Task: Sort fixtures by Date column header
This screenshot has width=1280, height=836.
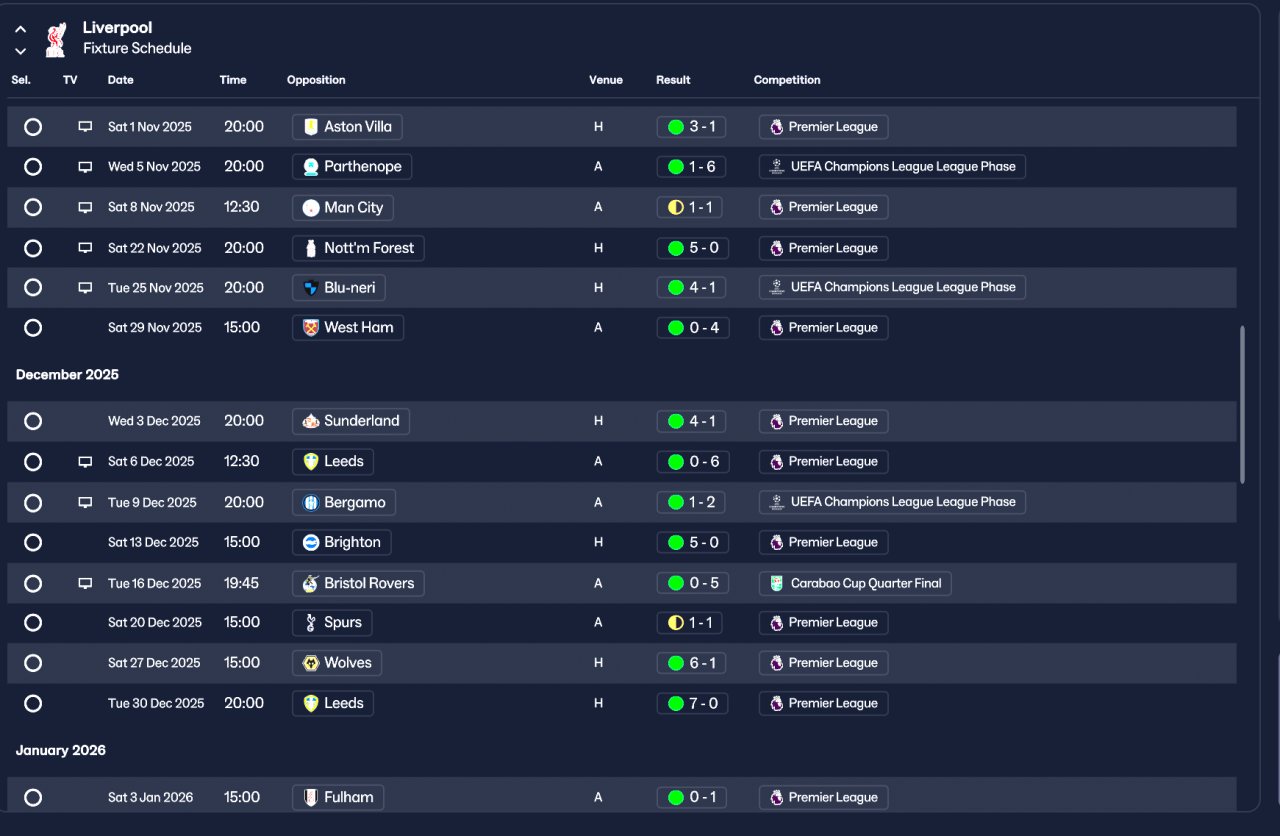Action: [x=120, y=80]
